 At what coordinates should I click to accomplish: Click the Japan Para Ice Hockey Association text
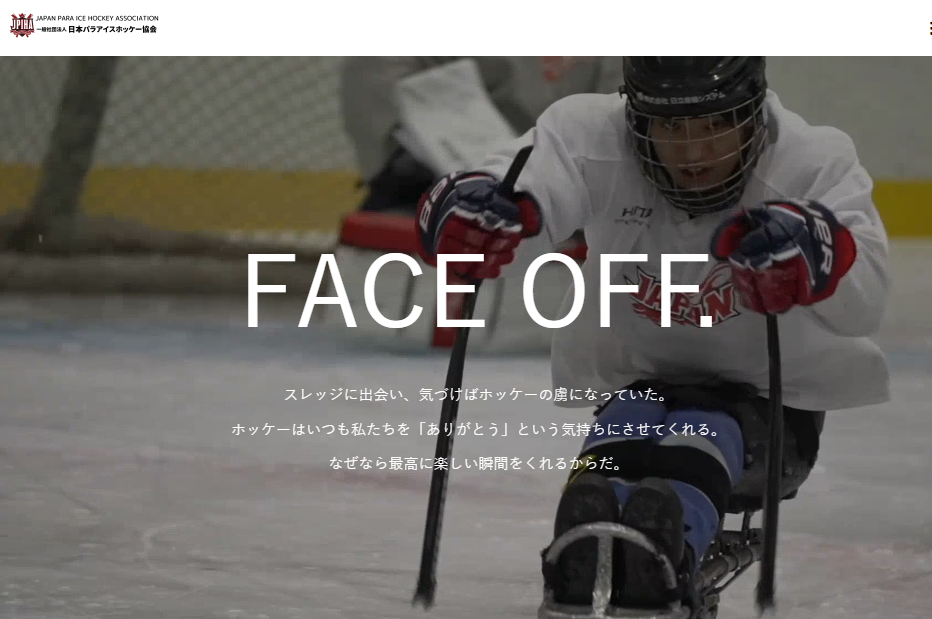click(97, 18)
